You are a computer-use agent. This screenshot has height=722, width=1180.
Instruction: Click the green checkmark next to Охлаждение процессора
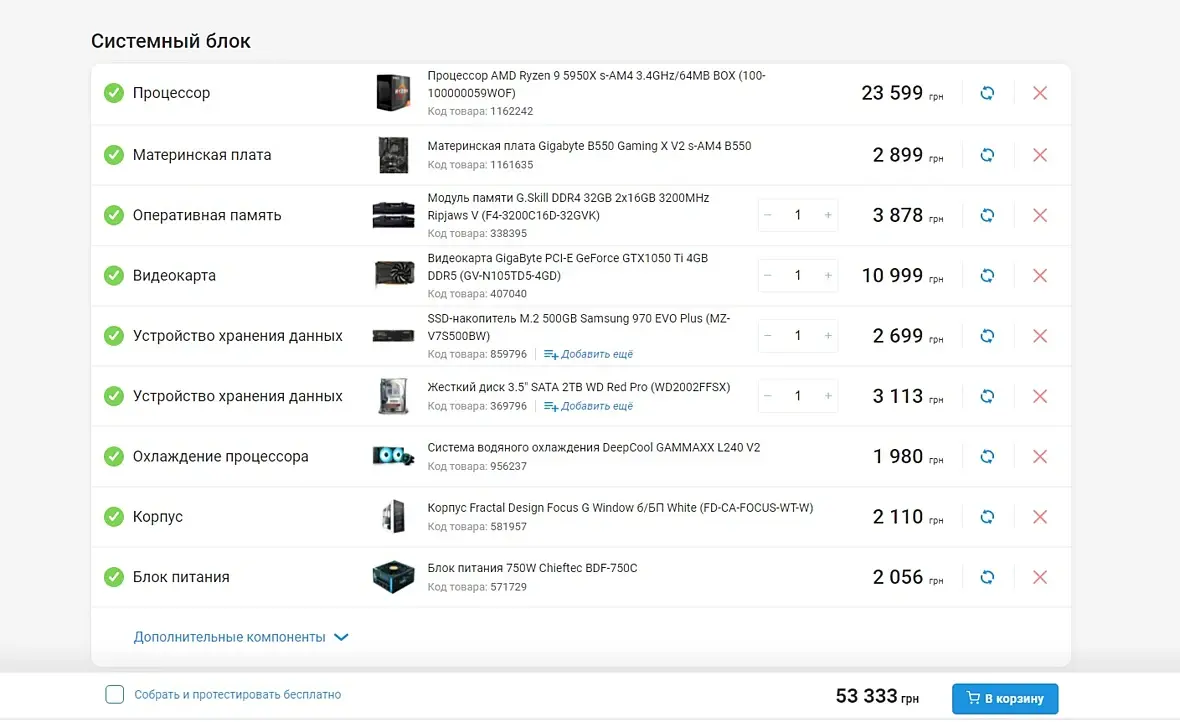[x=114, y=456]
